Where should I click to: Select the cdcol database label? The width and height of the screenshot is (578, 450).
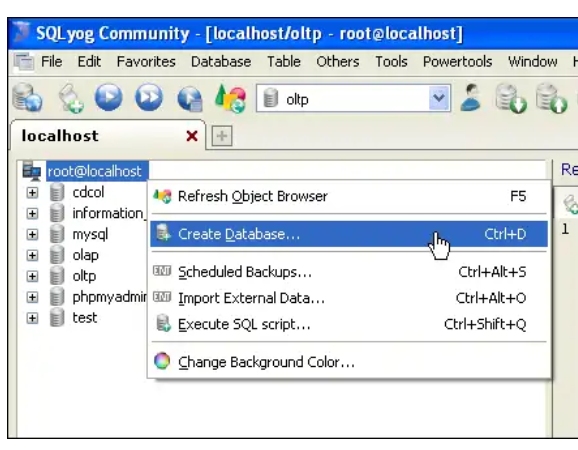tap(88, 192)
